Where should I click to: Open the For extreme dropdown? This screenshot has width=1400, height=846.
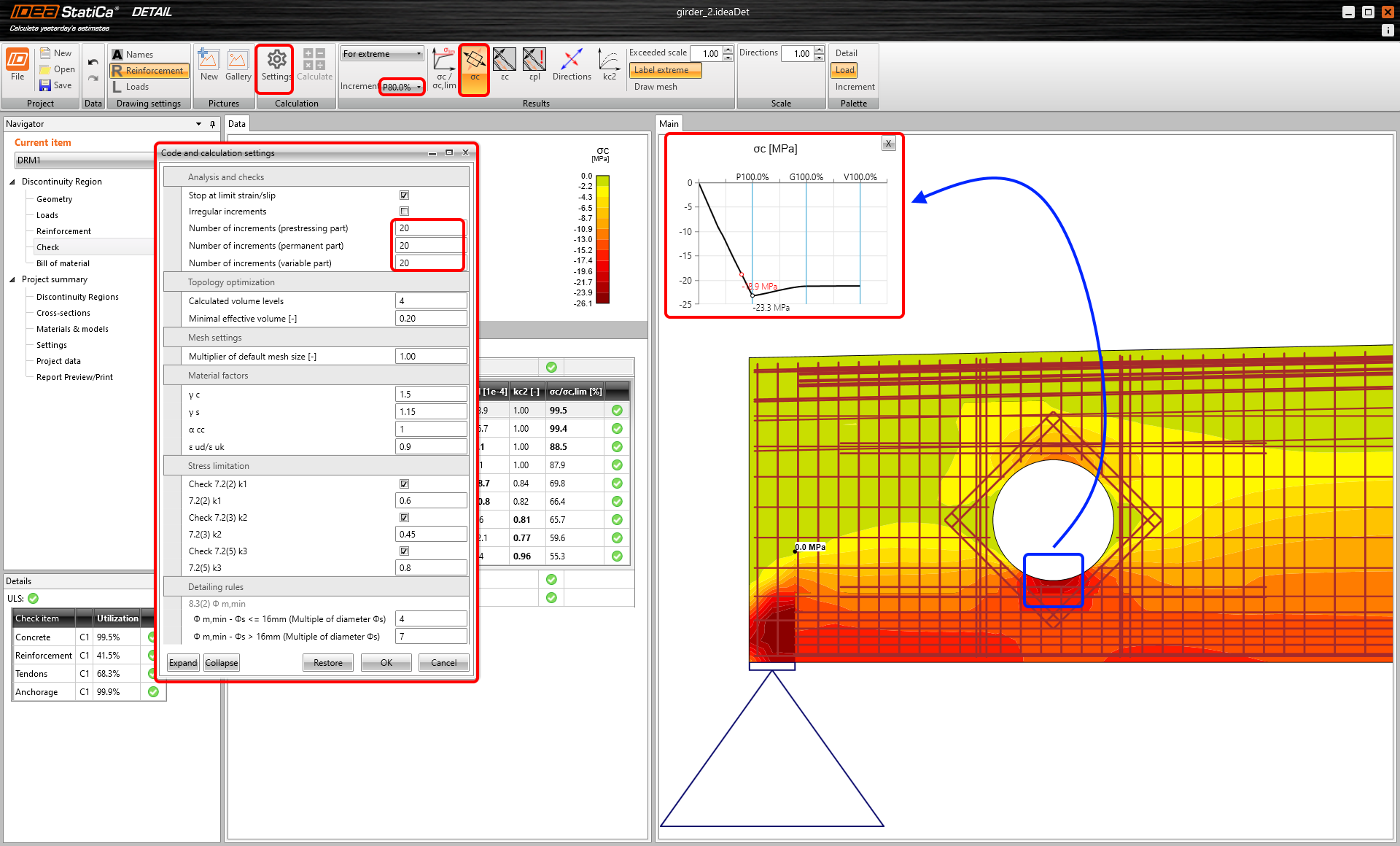tap(381, 53)
